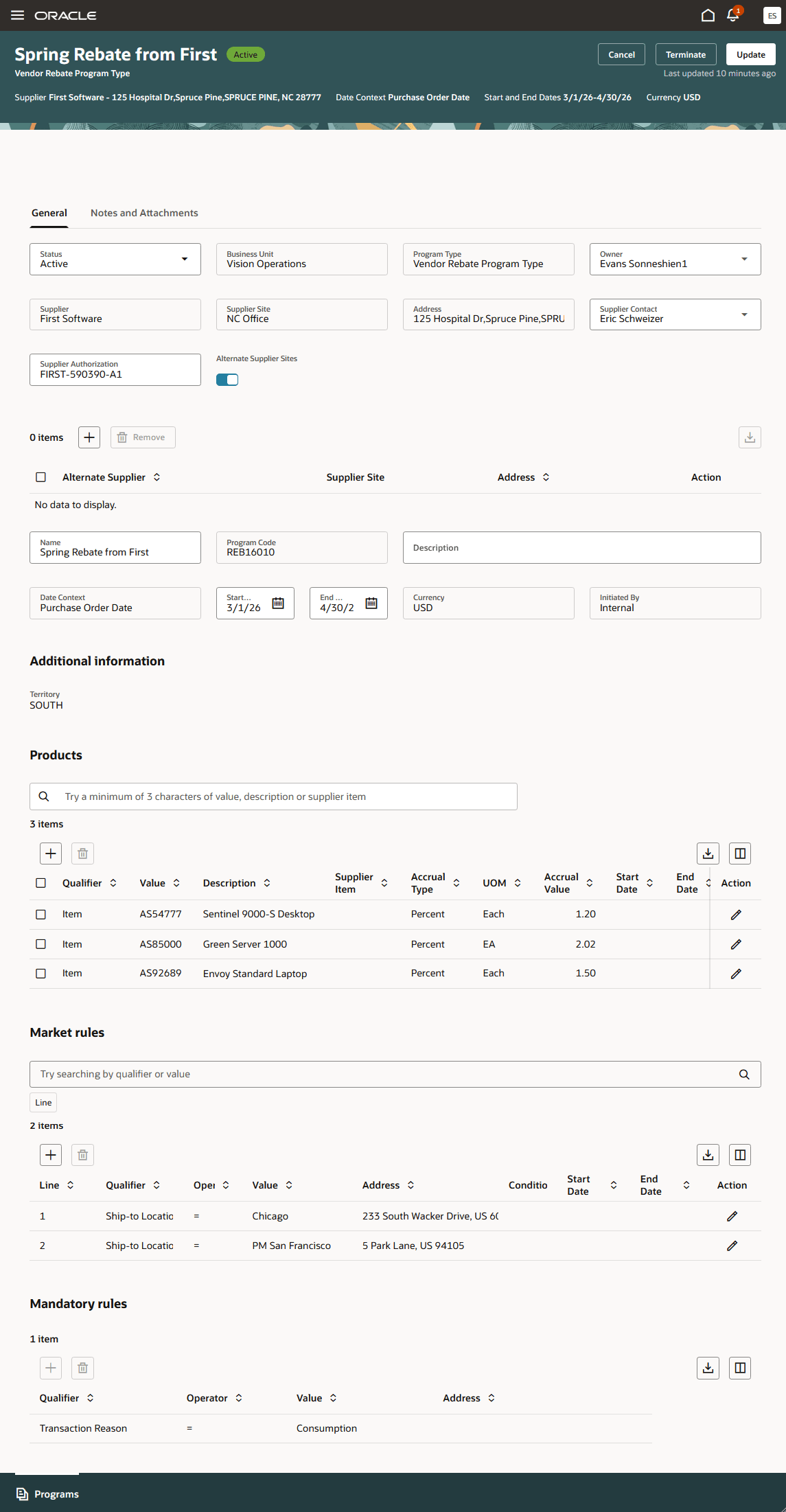
Task: Switch to Notes and Attachments tab
Action: point(144,213)
